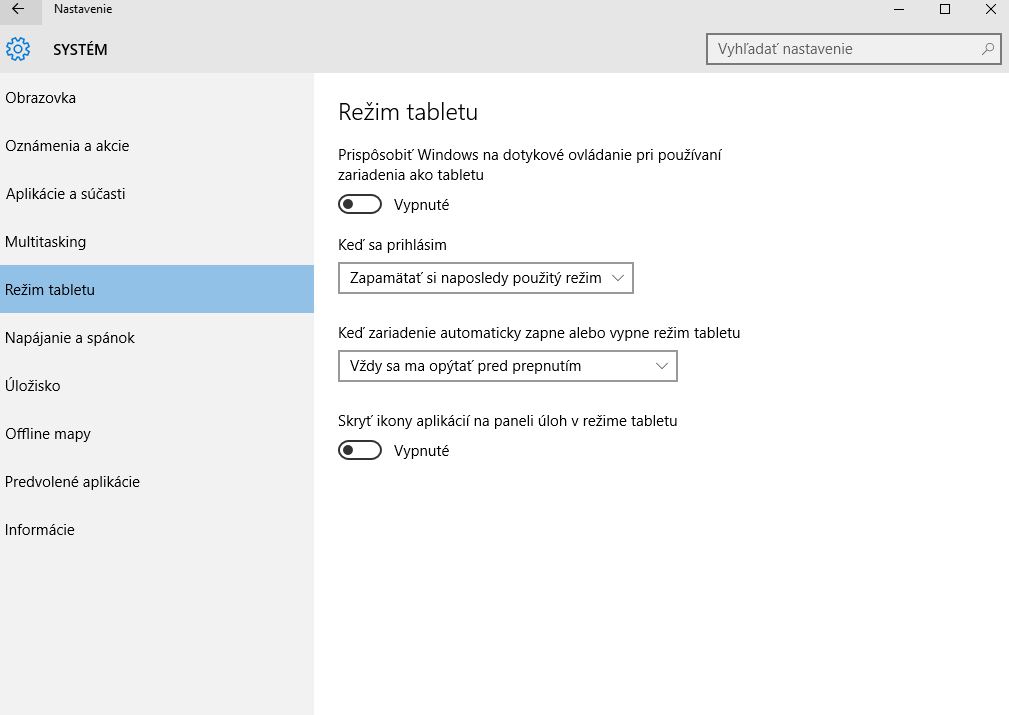The image size is (1009, 715).
Task: Click inside the Vyhľadať nastavenie search field
Action: point(853,49)
